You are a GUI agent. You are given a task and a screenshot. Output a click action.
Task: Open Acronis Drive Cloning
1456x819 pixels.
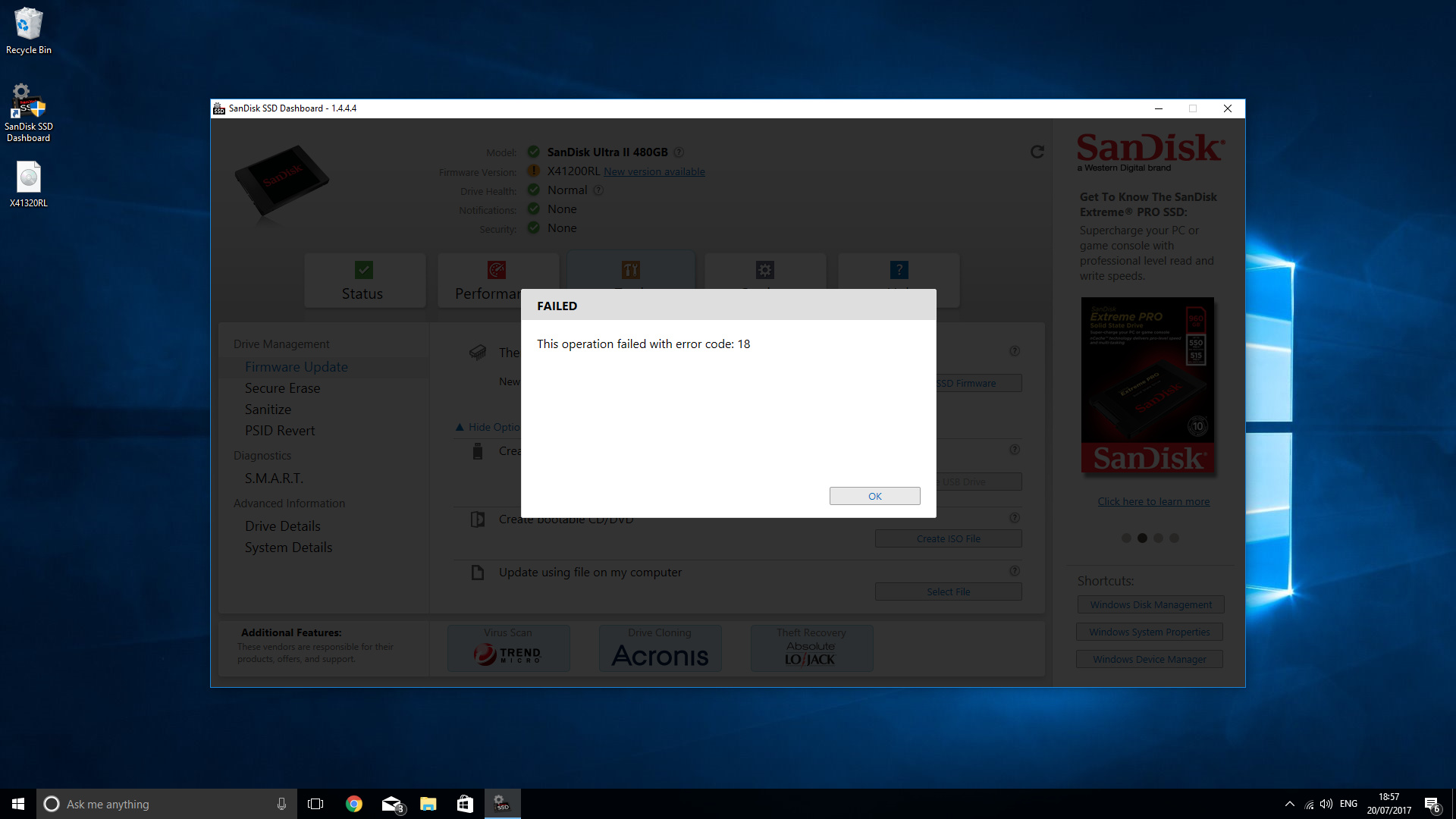pos(660,648)
